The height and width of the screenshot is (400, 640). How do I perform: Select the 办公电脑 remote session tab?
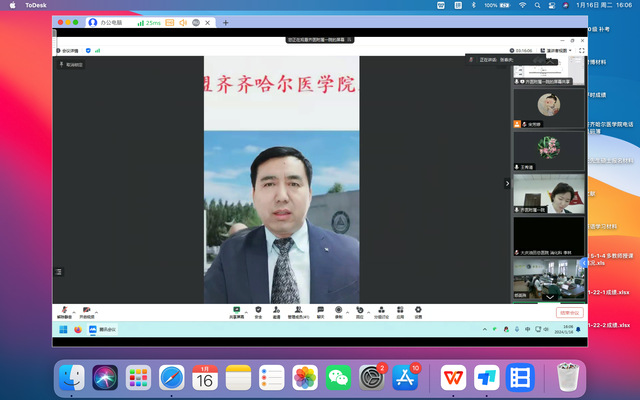110,22
